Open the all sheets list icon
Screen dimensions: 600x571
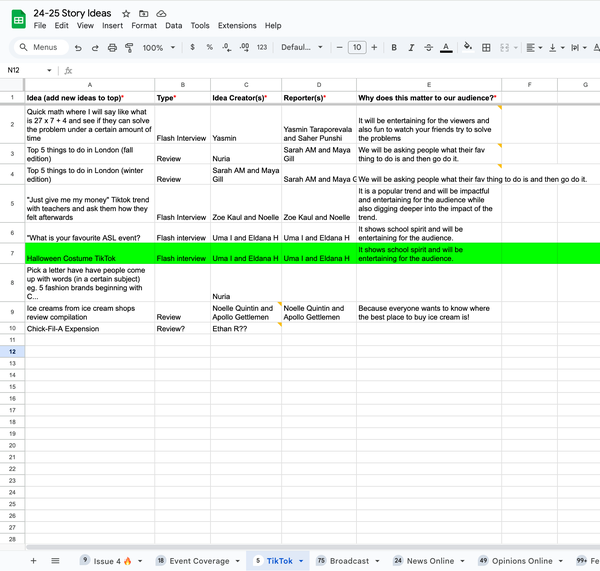(55, 561)
